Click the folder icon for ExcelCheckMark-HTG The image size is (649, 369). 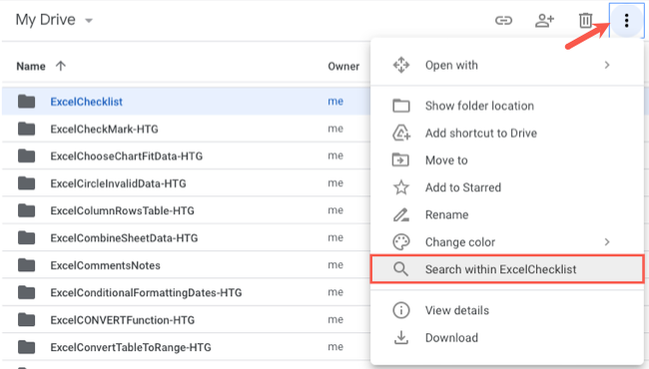click(x=26, y=129)
